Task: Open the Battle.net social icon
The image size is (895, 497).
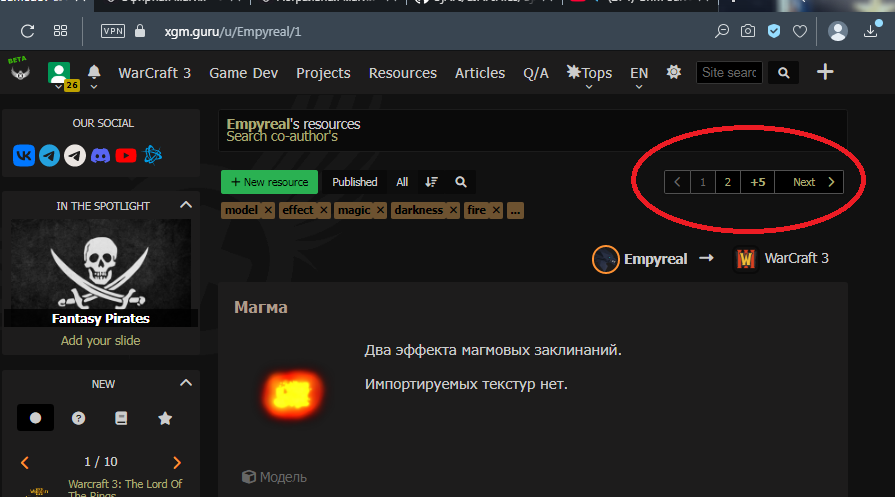Action: click(152, 155)
